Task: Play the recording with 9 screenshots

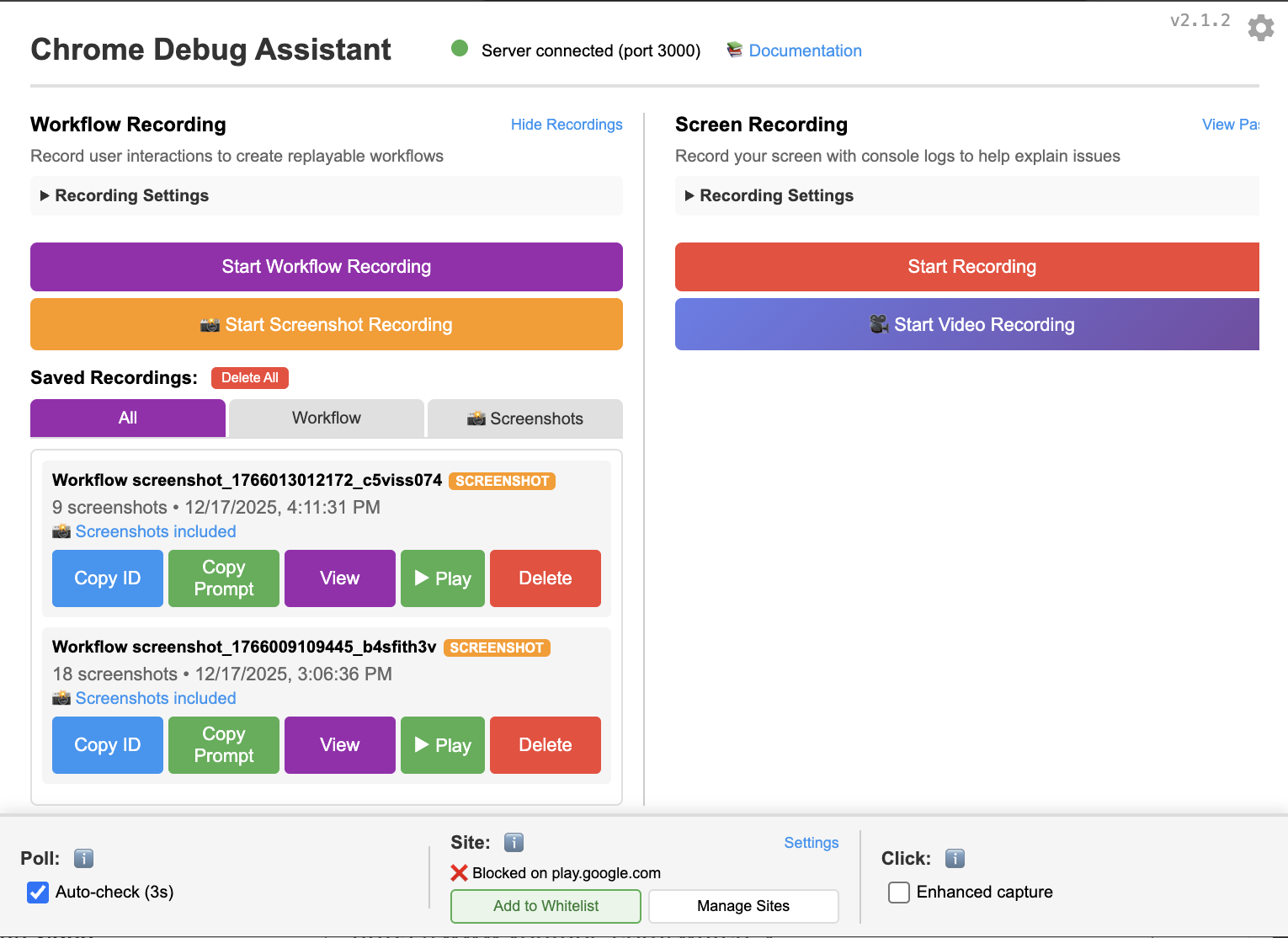Action: click(x=442, y=578)
